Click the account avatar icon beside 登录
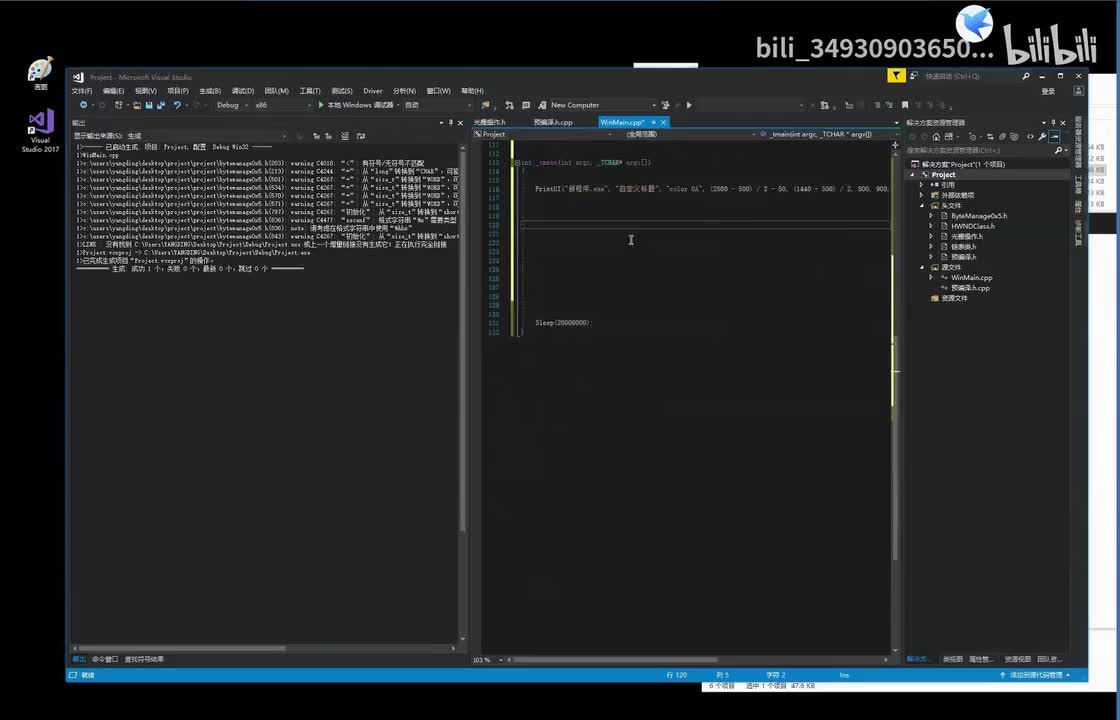 1078,91
